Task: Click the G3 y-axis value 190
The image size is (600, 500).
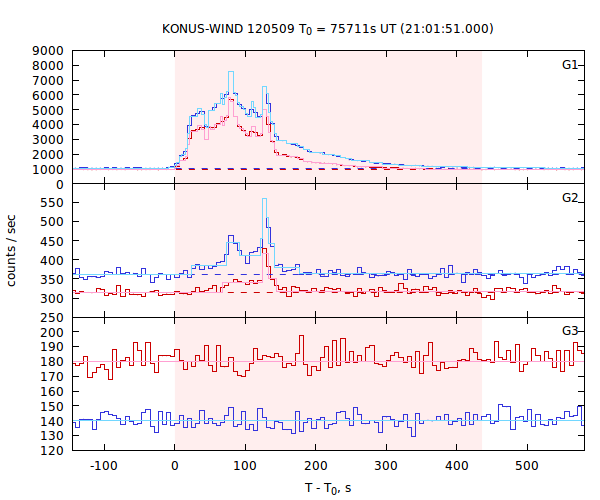Action: click(52, 347)
